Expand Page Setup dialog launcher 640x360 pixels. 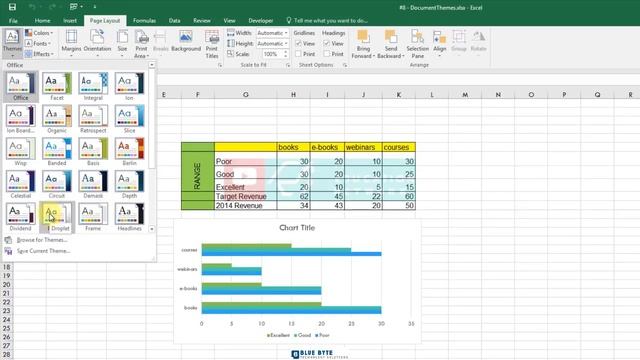tap(220, 65)
